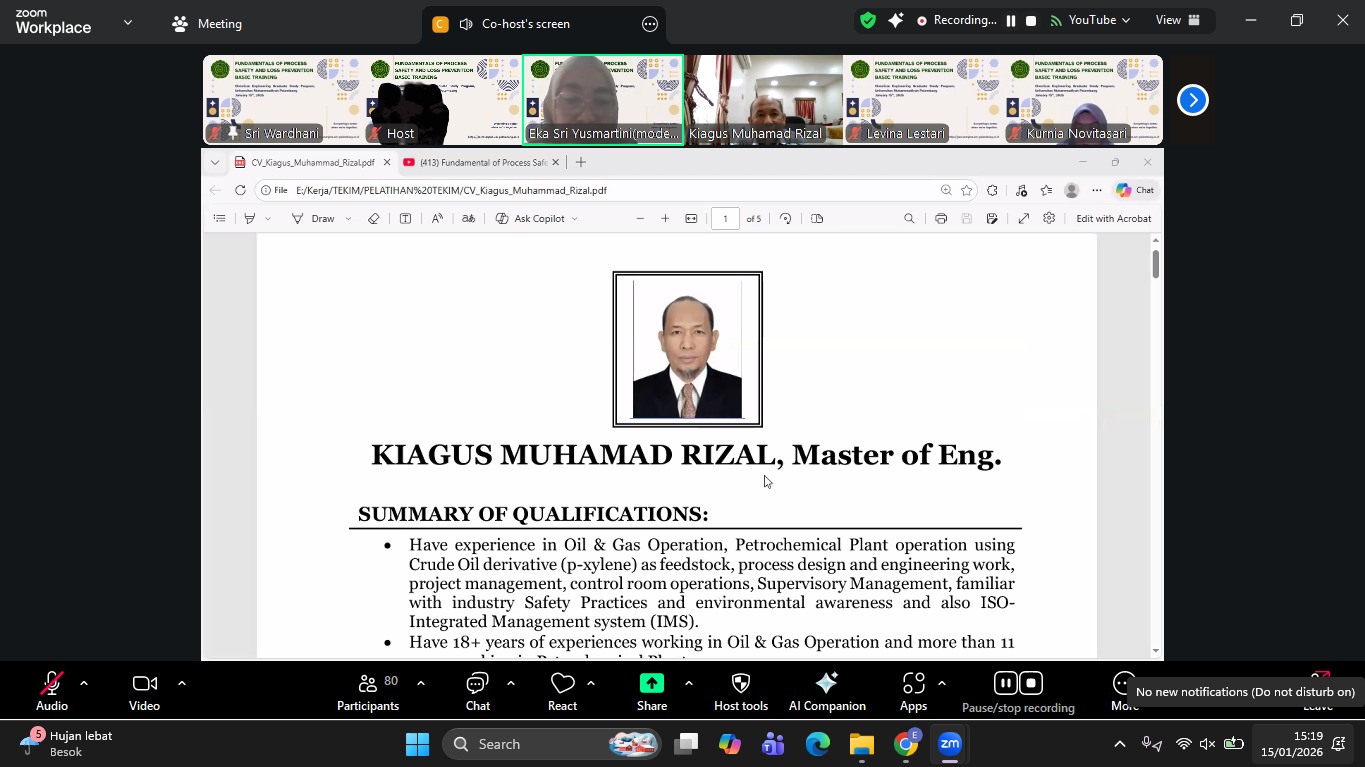Click the PDF page number field
1365x767 pixels.
[x=725, y=219]
